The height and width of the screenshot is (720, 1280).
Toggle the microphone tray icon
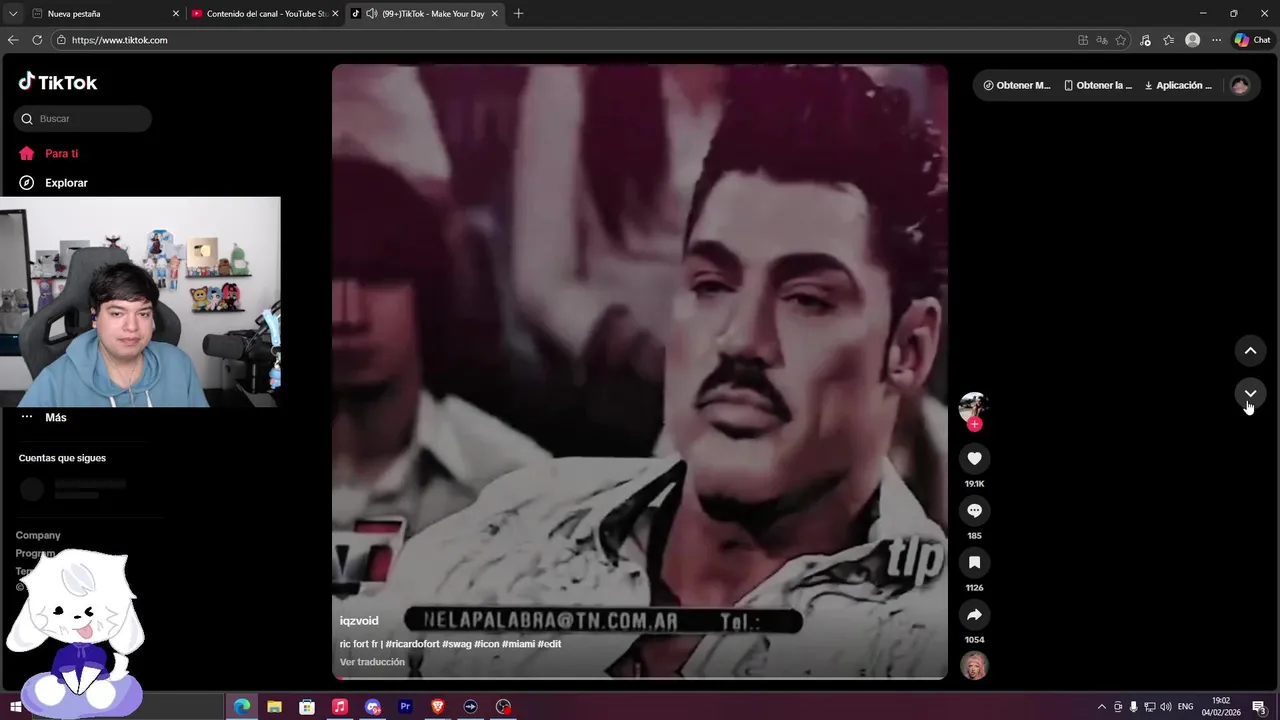(1133, 707)
